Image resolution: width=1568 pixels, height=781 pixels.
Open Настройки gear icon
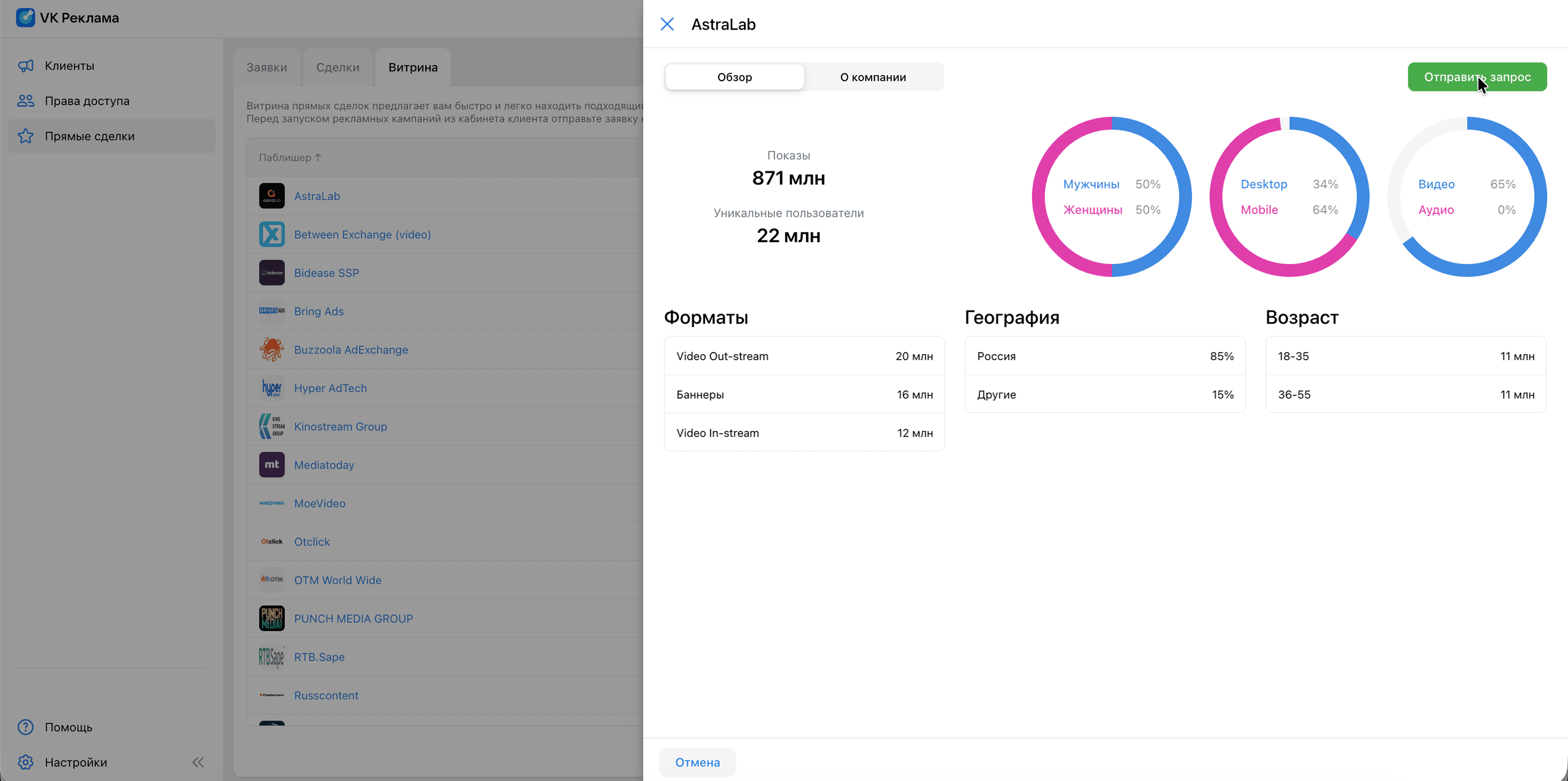click(x=26, y=762)
